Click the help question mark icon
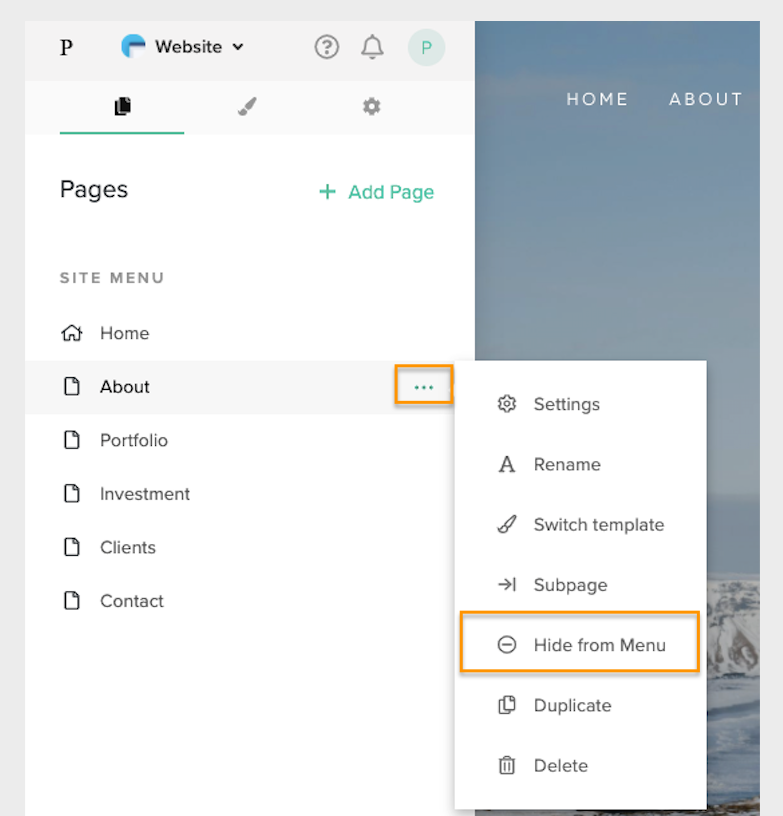This screenshot has height=816, width=783. coord(326,47)
